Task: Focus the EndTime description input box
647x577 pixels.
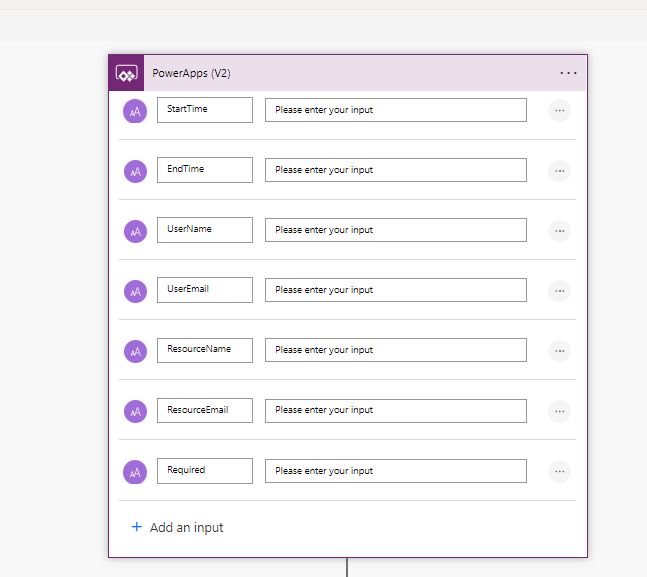Action: coord(396,170)
